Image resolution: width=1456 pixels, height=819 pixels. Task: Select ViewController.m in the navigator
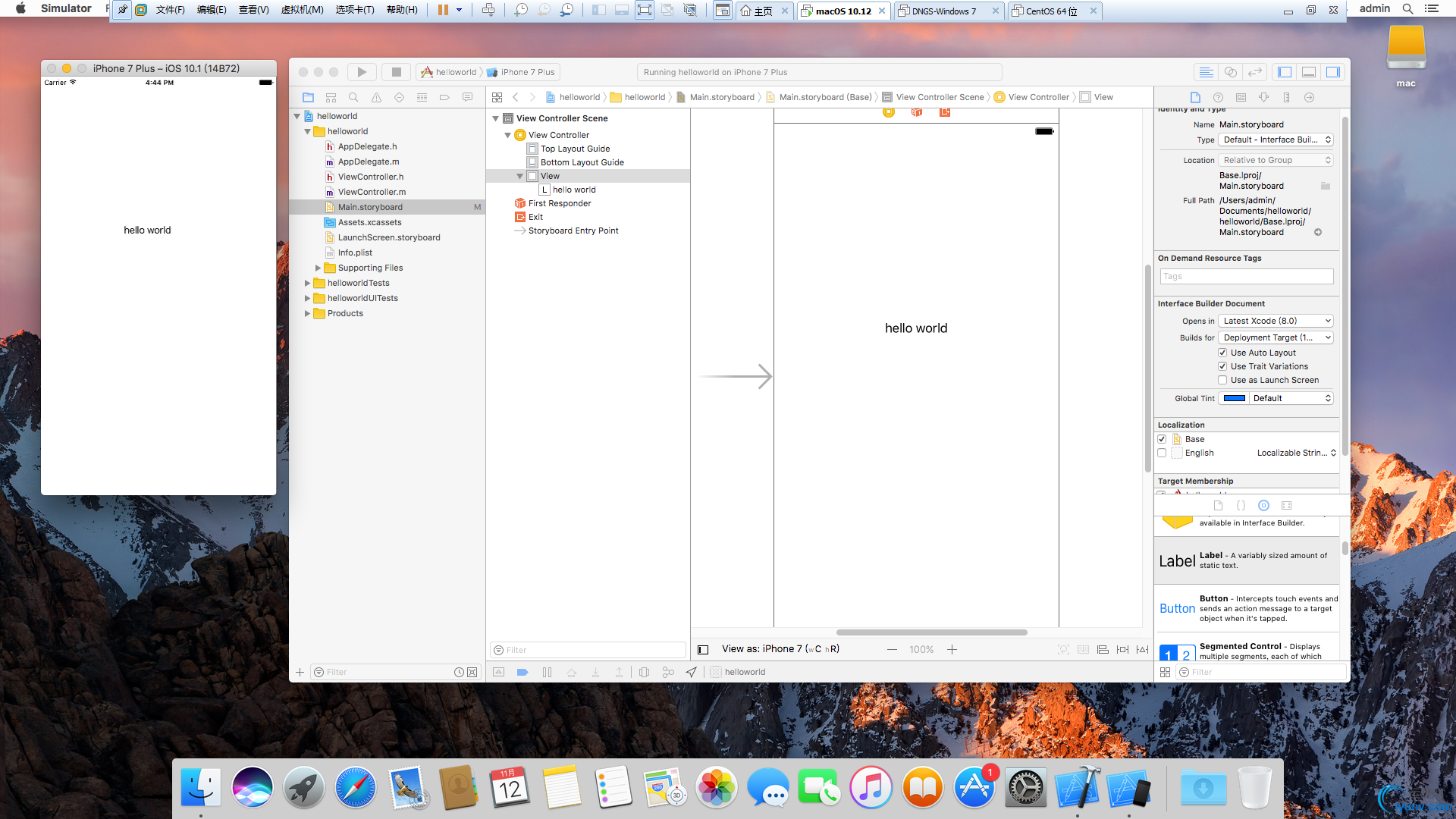(x=372, y=192)
